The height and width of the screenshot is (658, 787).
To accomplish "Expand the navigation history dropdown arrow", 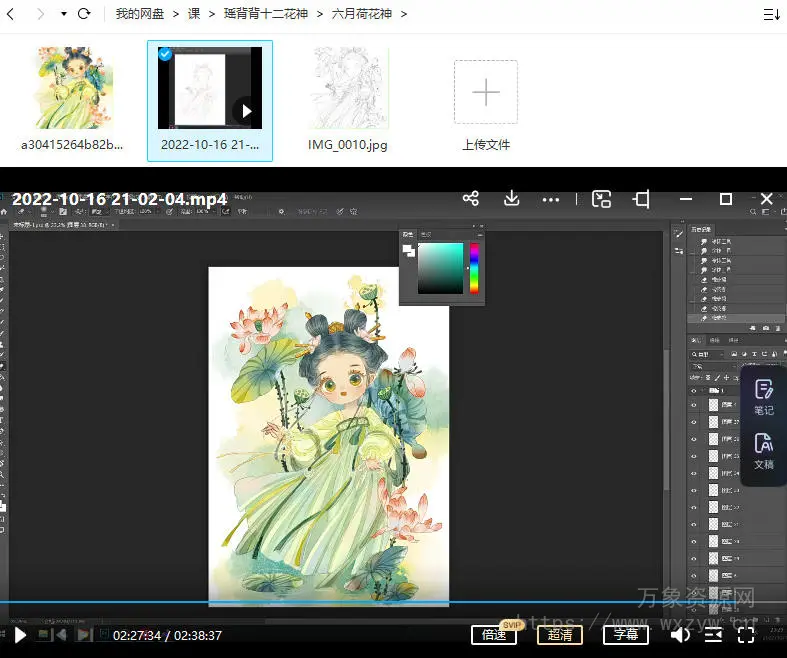I will (64, 14).
